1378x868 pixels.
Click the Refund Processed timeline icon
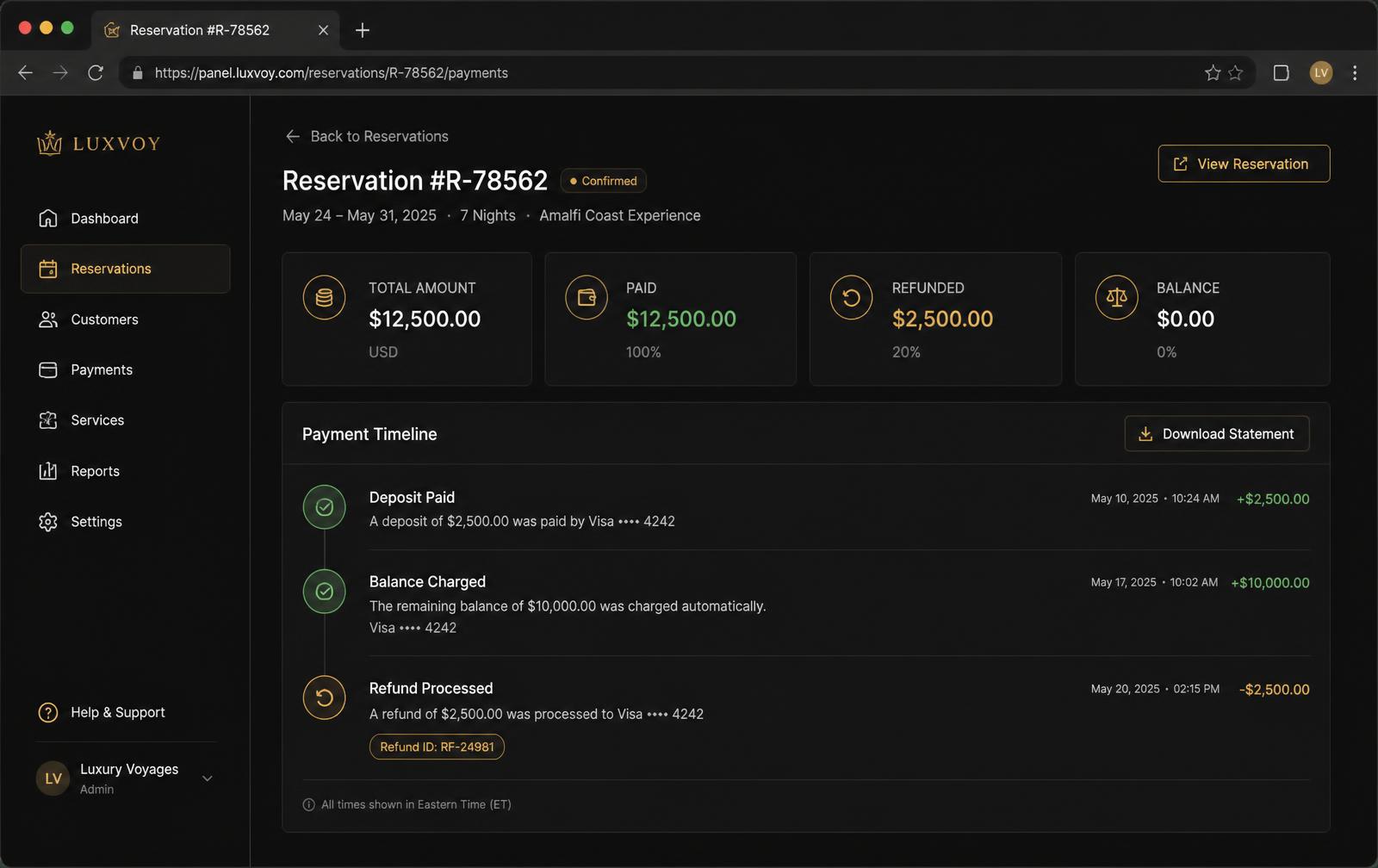[x=324, y=697]
